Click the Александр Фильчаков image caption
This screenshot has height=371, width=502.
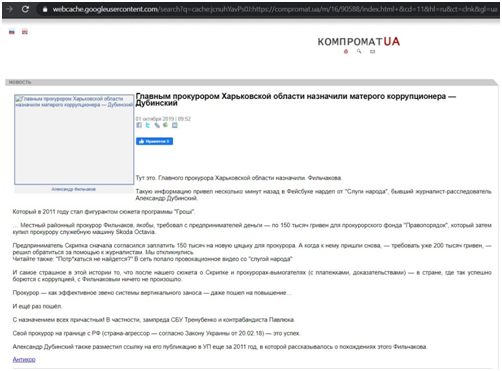74,189
